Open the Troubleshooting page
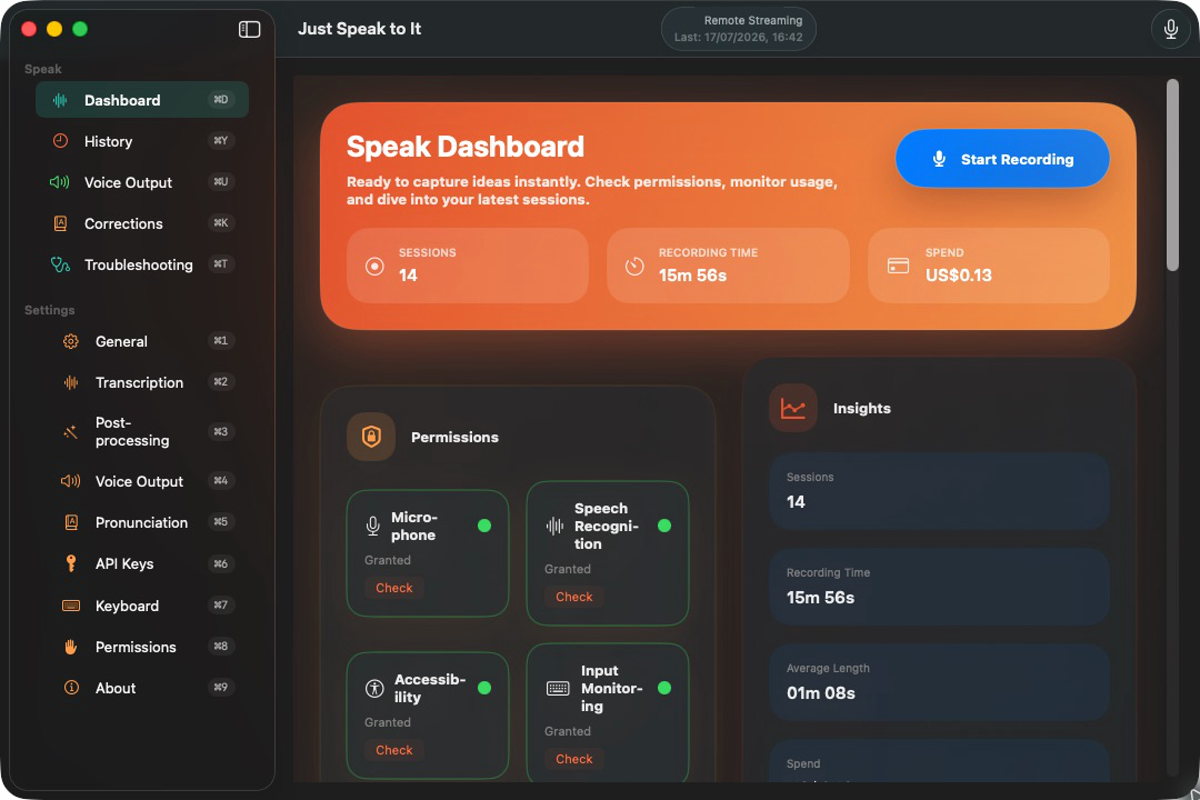The width and height of the screenshot is (1200, 800). click(142, 264)
